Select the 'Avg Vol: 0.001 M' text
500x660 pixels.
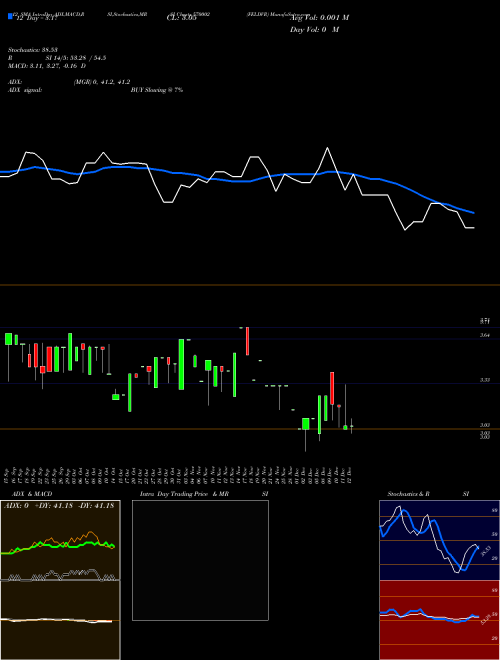click(319, 18)
